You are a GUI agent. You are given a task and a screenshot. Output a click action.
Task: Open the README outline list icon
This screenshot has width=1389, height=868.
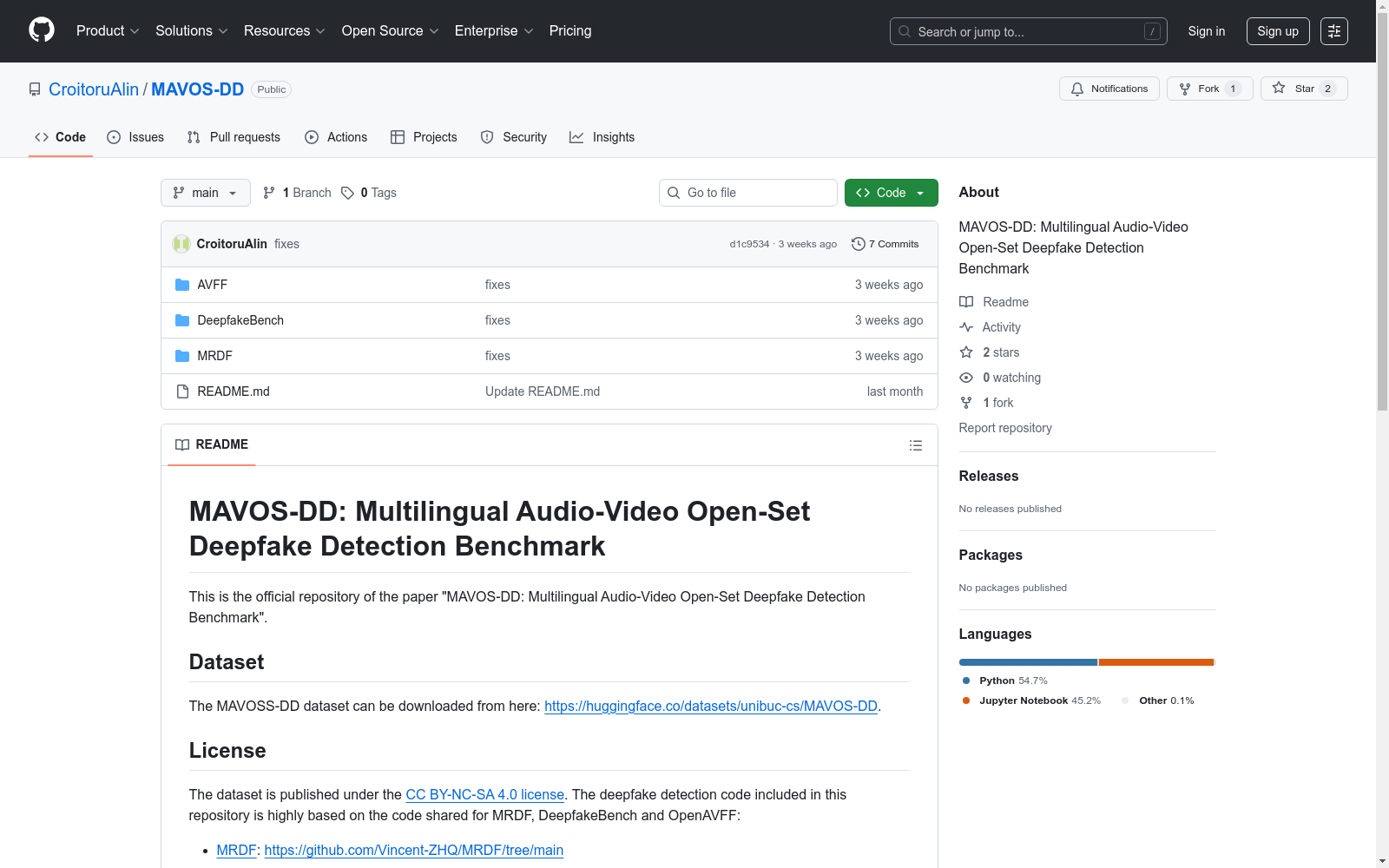pyautogui.click(x=915, y=445)
